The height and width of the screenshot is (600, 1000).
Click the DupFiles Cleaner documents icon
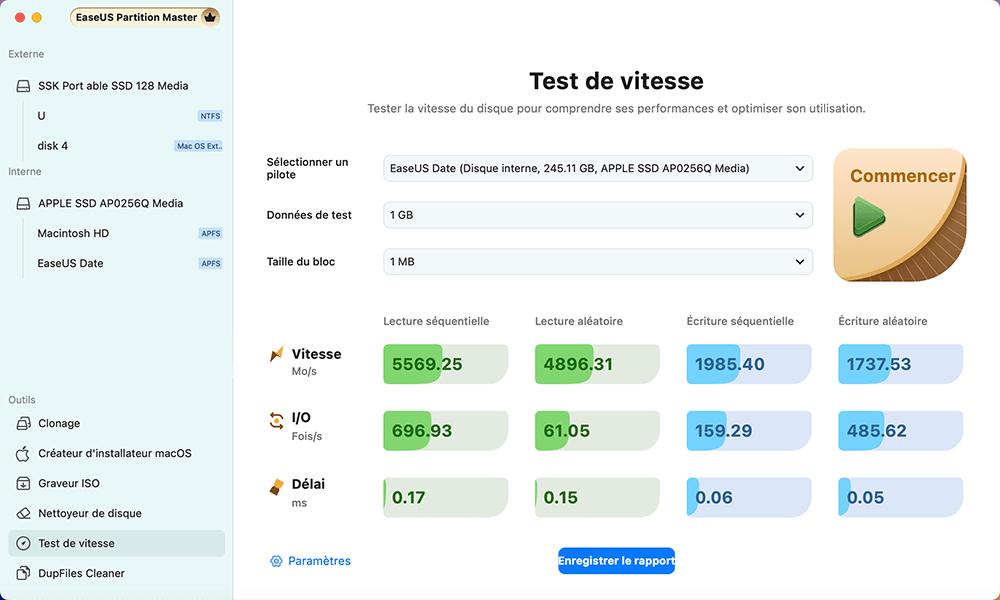click(23, 573)
